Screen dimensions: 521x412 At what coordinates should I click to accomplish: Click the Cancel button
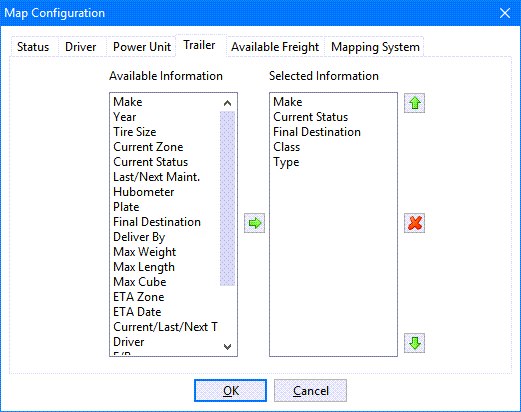[x=311, y=390]
